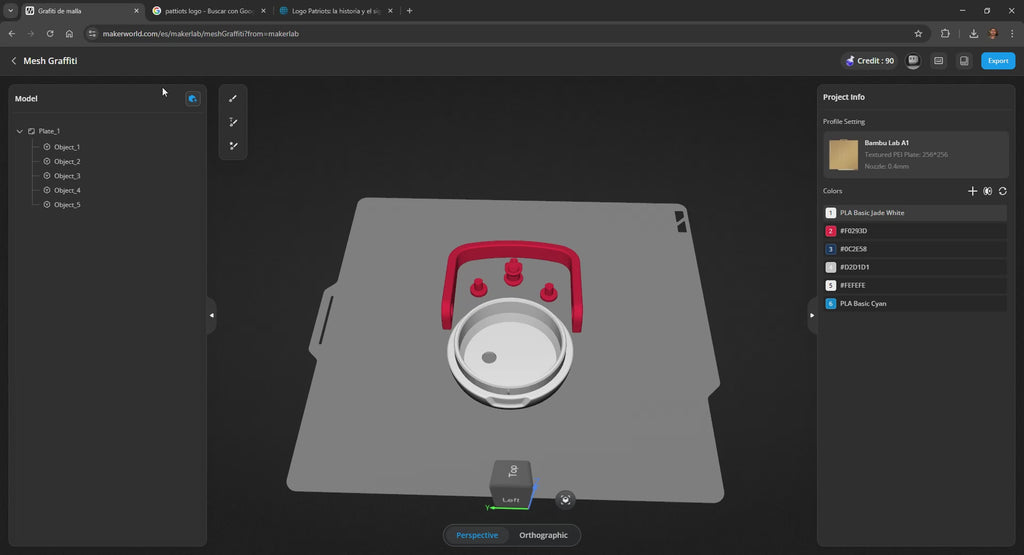
Task: Select red color 2 #F0293D
Action: coord(915,231)
